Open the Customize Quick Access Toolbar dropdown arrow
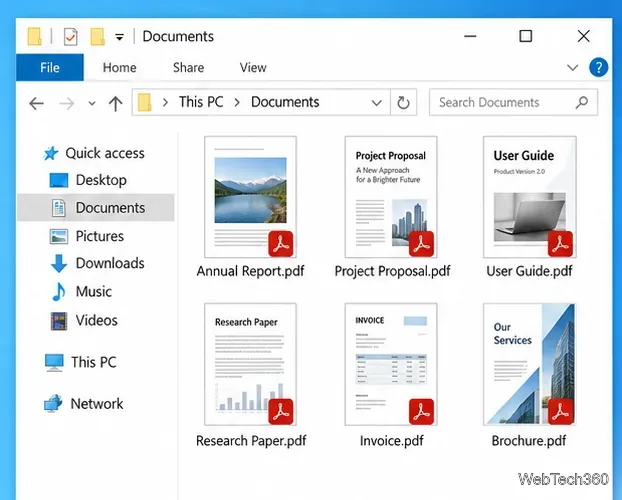 tap(119, 37)
